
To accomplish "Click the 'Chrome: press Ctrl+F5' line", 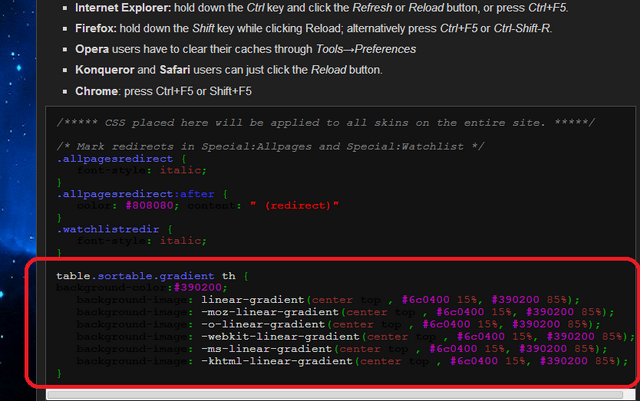I will click(163, 91).
